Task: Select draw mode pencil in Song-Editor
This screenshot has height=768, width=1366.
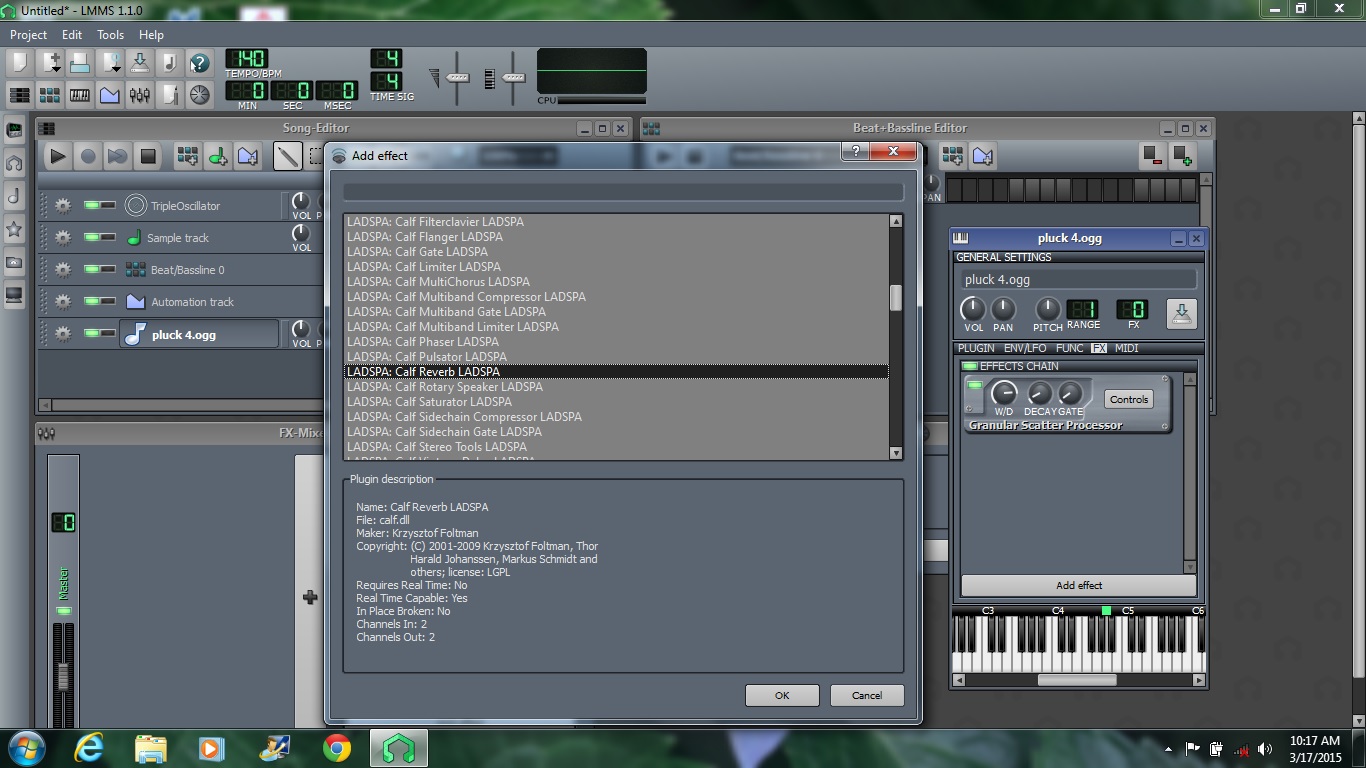Action: (287, 155)
